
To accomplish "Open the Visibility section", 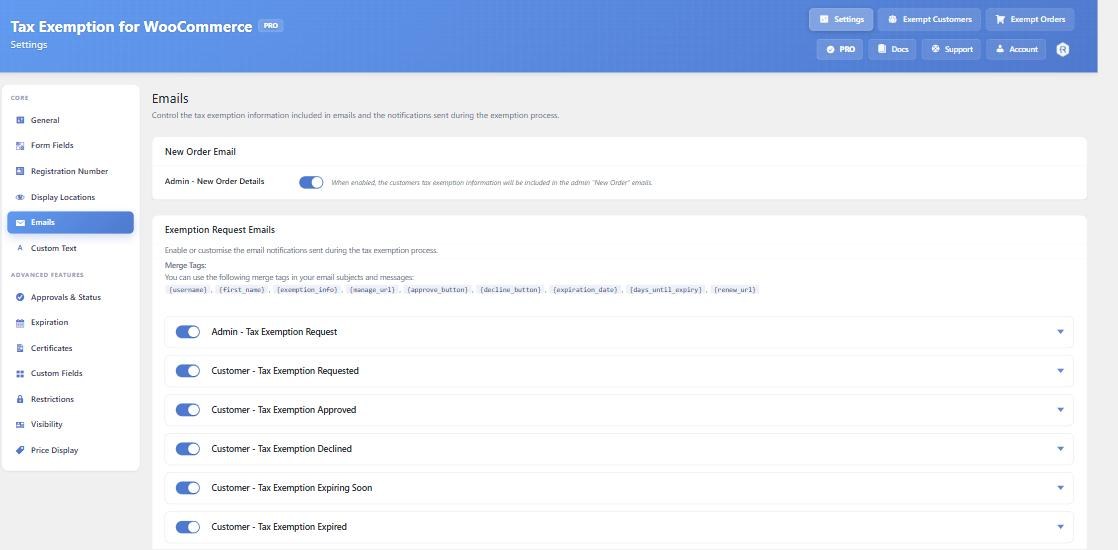I will click(71, 424).
